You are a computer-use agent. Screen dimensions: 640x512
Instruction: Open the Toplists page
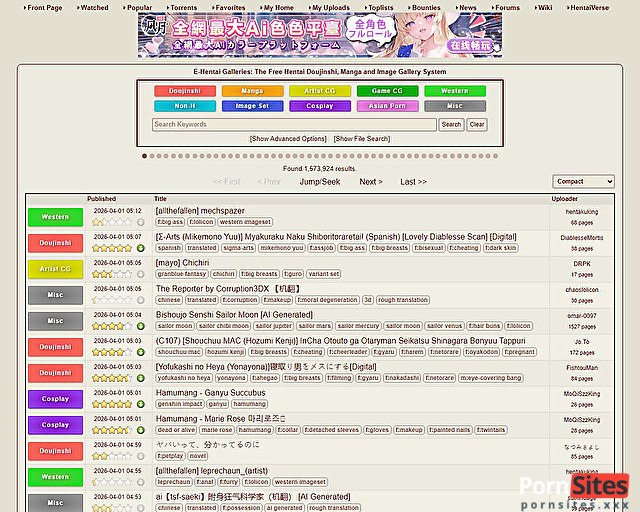(381, 8)
